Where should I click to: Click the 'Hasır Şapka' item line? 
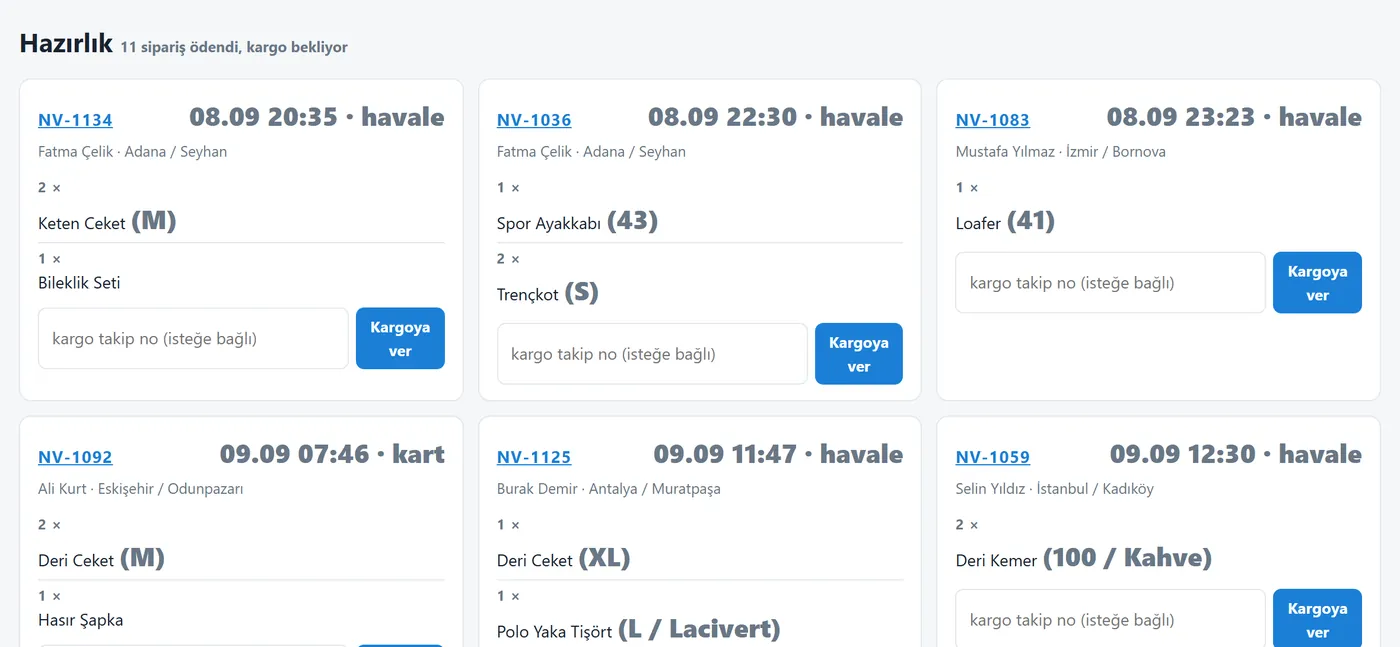coord(81,620)
